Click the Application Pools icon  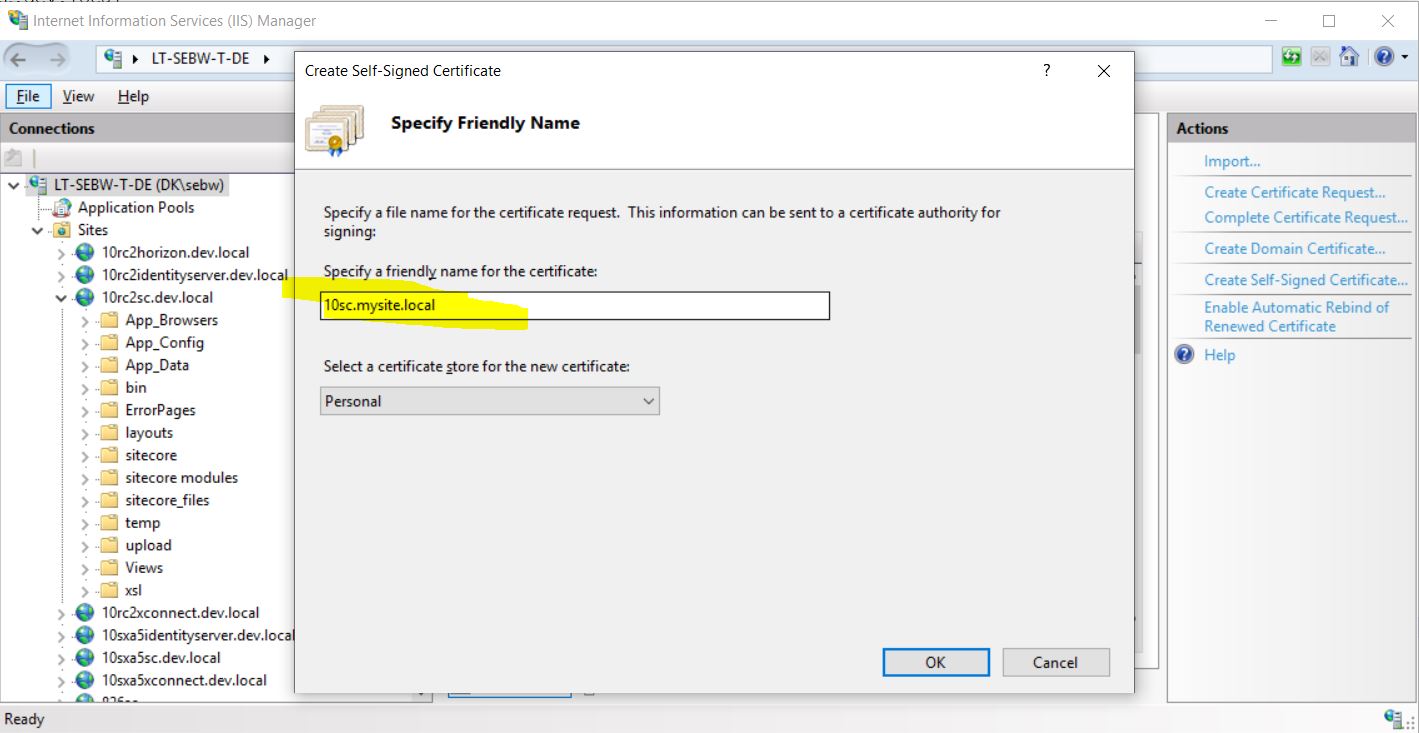(x=62, y=208)
